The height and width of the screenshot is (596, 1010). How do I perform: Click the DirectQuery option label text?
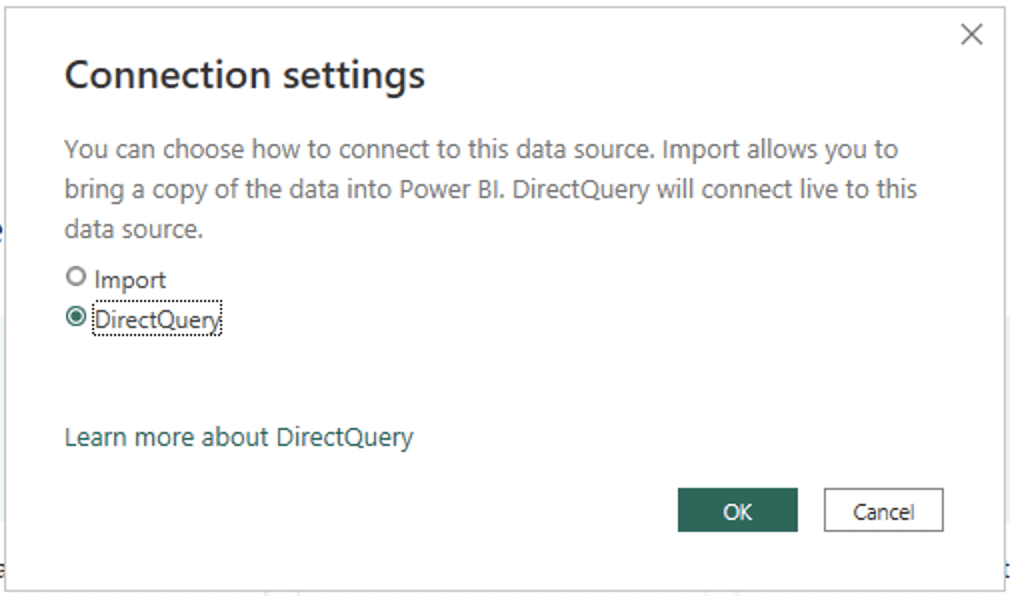coord(157,319)
